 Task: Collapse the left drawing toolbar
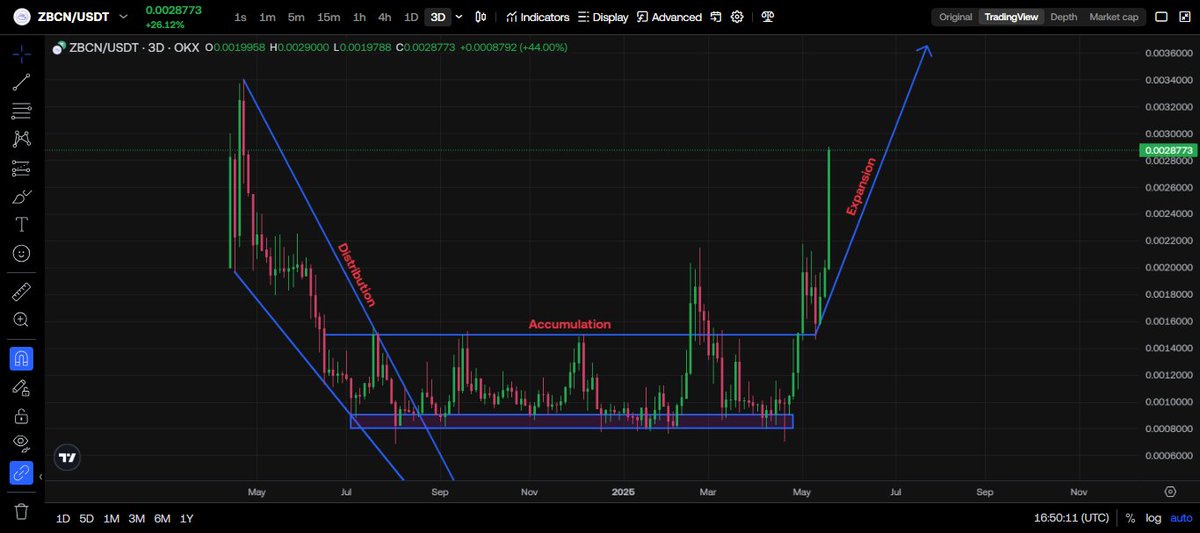click(40, 478)
